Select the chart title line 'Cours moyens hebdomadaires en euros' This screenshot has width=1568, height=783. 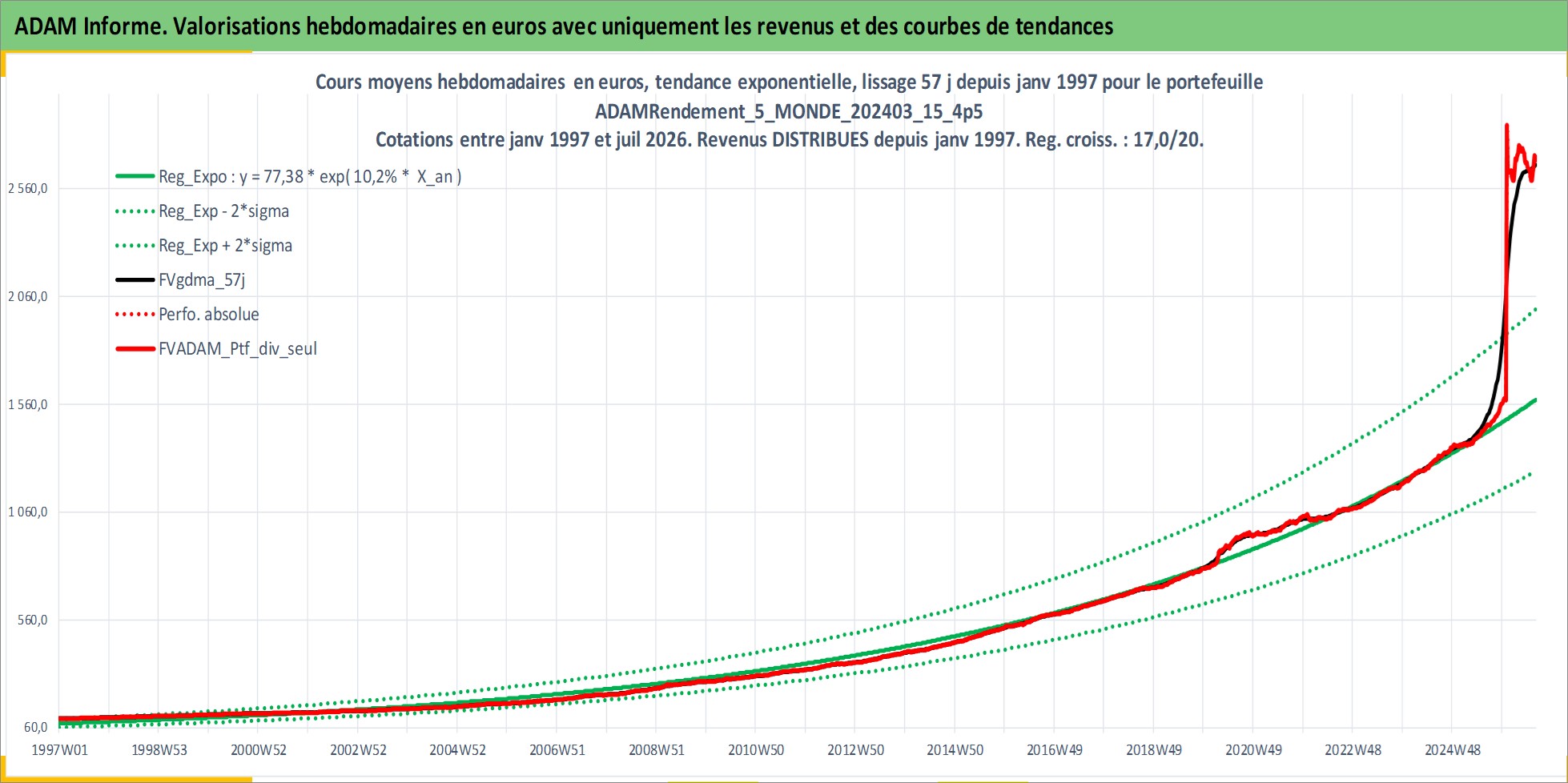(789, 82)
